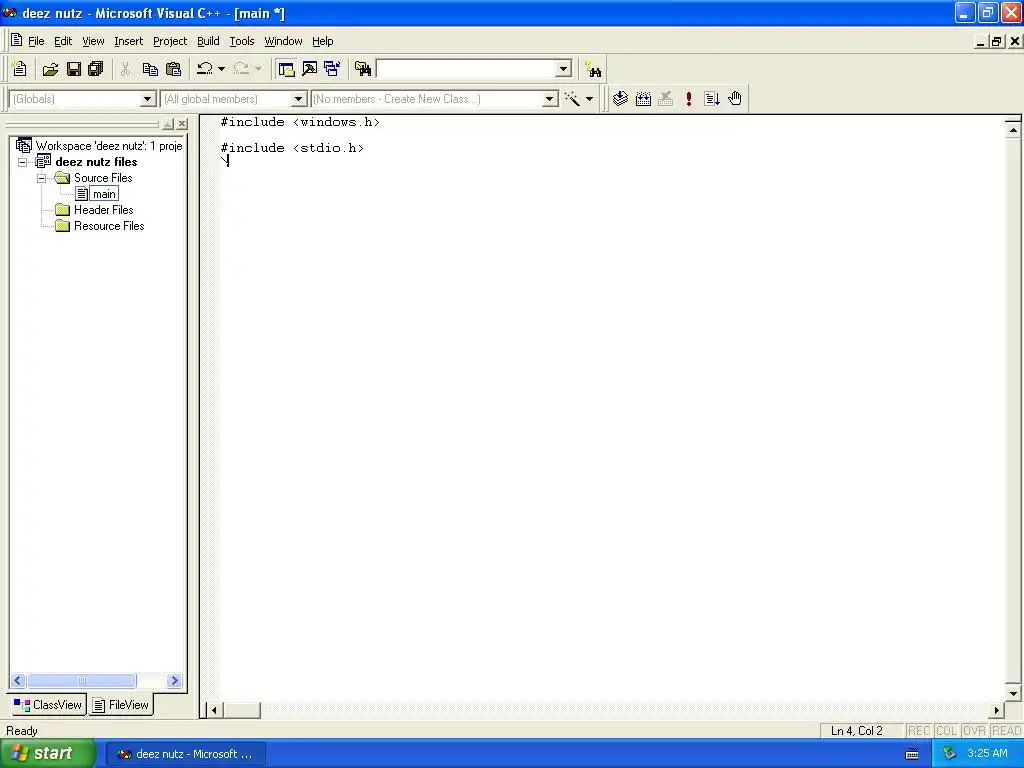Toggle the Workspace window icon
This screenshot has height=768, width=1024.
coord(286,69)
